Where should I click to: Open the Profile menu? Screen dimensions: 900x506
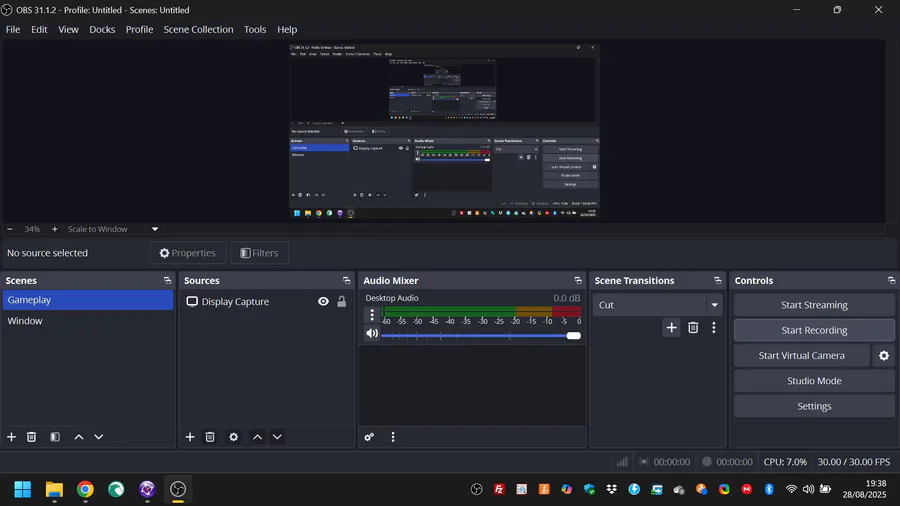(139, 29)
